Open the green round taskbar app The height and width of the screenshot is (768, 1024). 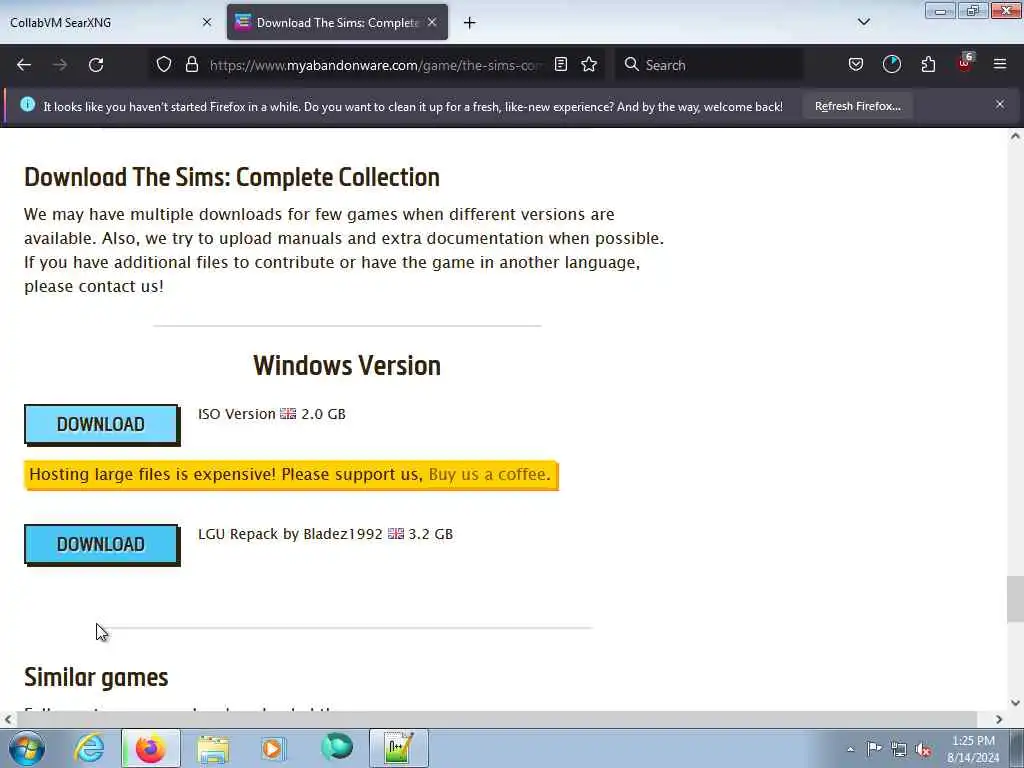pos(337,747)
